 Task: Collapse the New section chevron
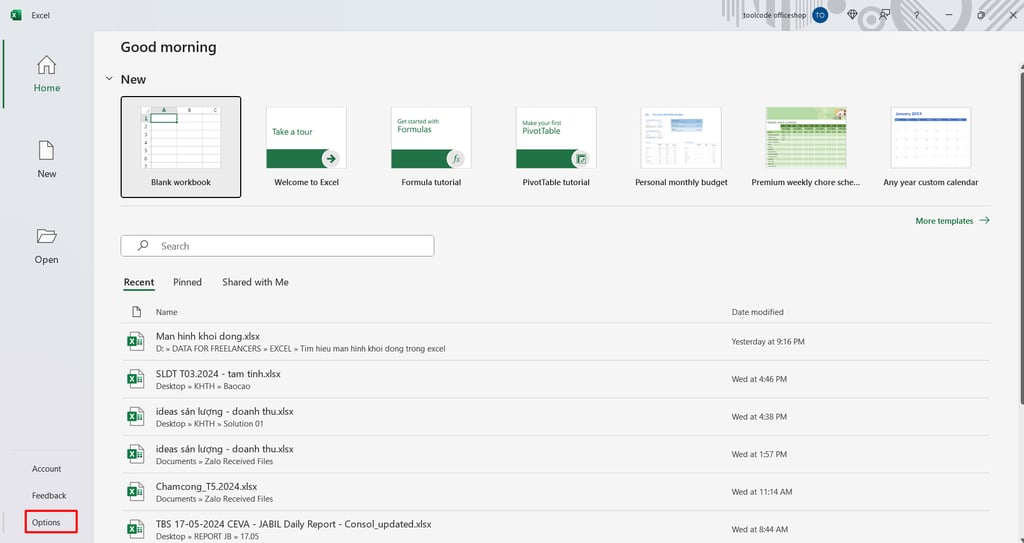(109, 79)
